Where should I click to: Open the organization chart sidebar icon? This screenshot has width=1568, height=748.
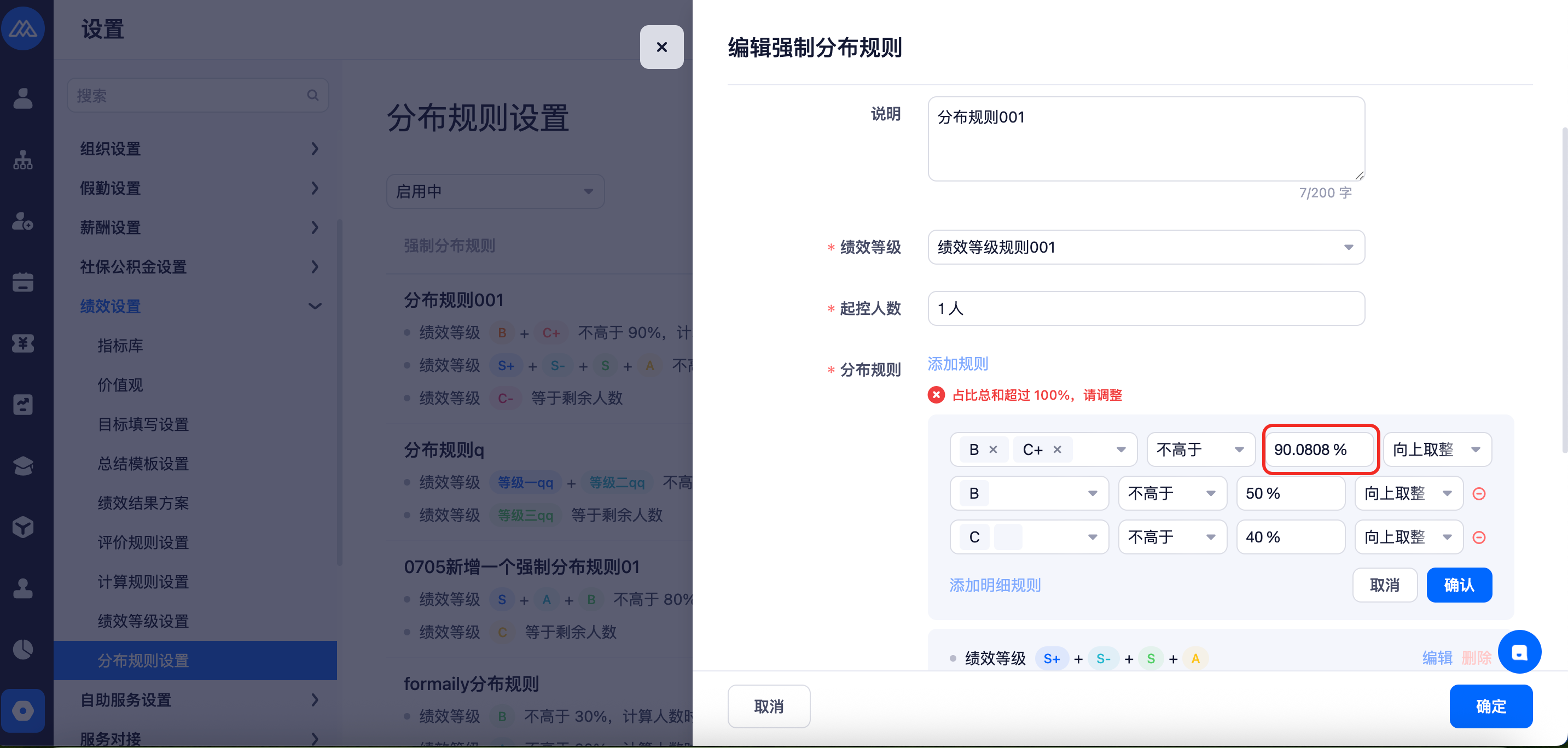pos(23,160)
